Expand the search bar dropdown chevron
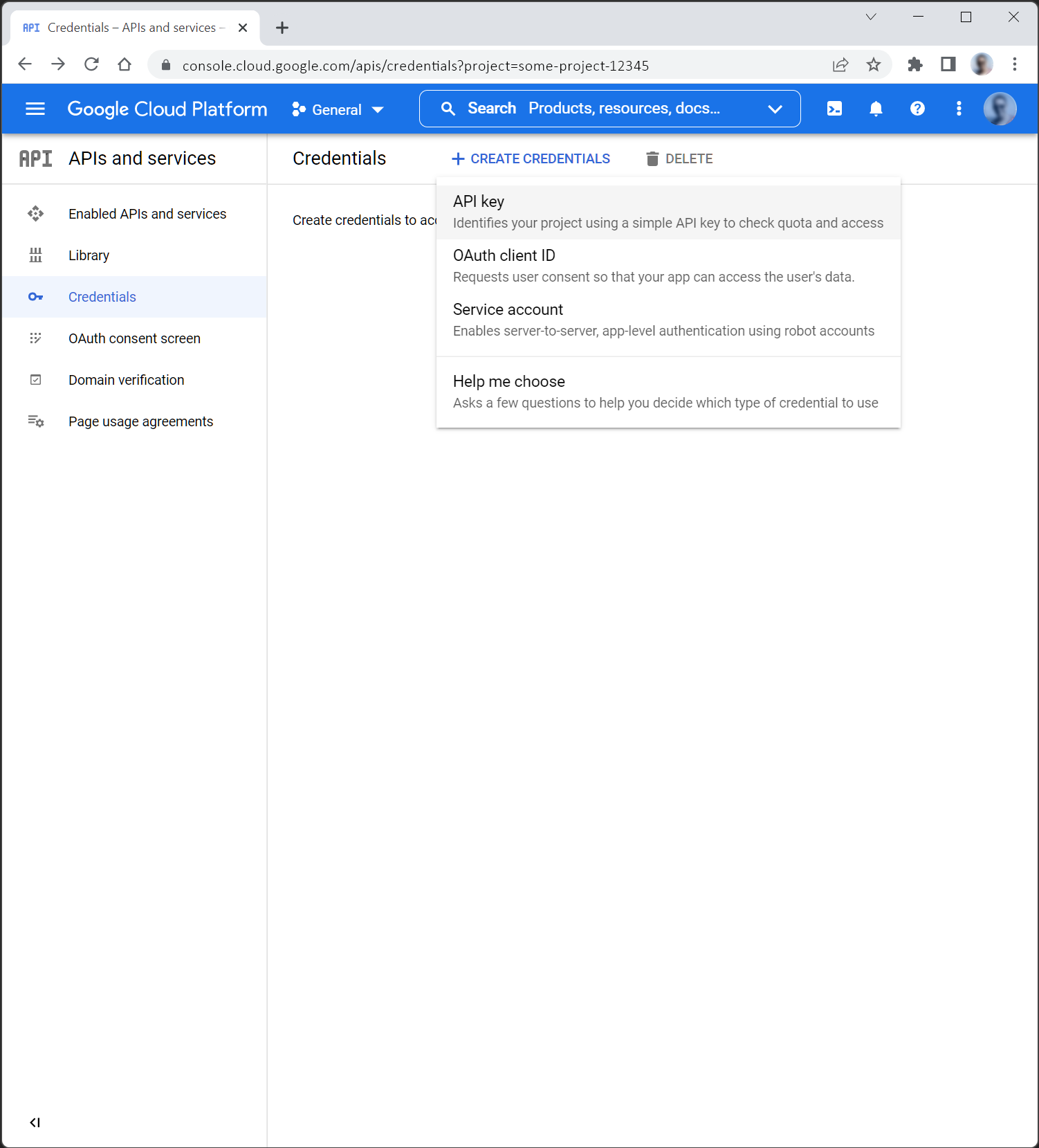 [x=775, y=109]
